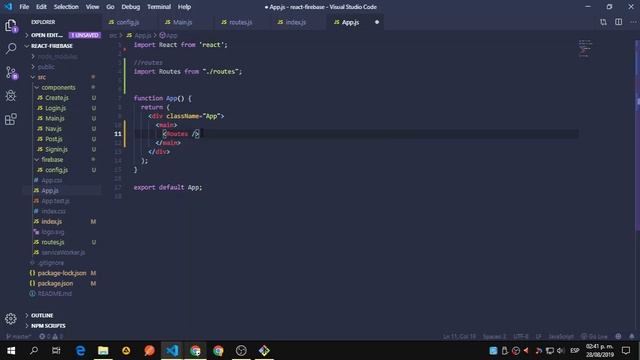
Task: Open the Help menu
Action: pos(184,7)
